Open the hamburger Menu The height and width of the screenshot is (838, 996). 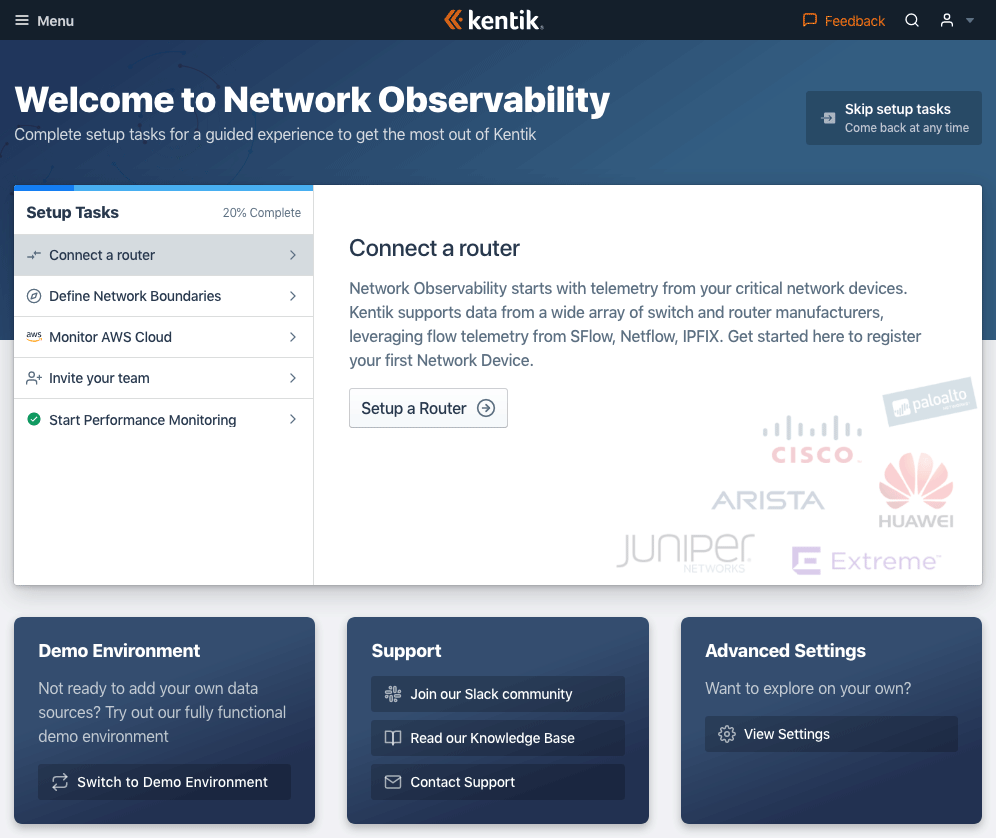tap(44, 20)
